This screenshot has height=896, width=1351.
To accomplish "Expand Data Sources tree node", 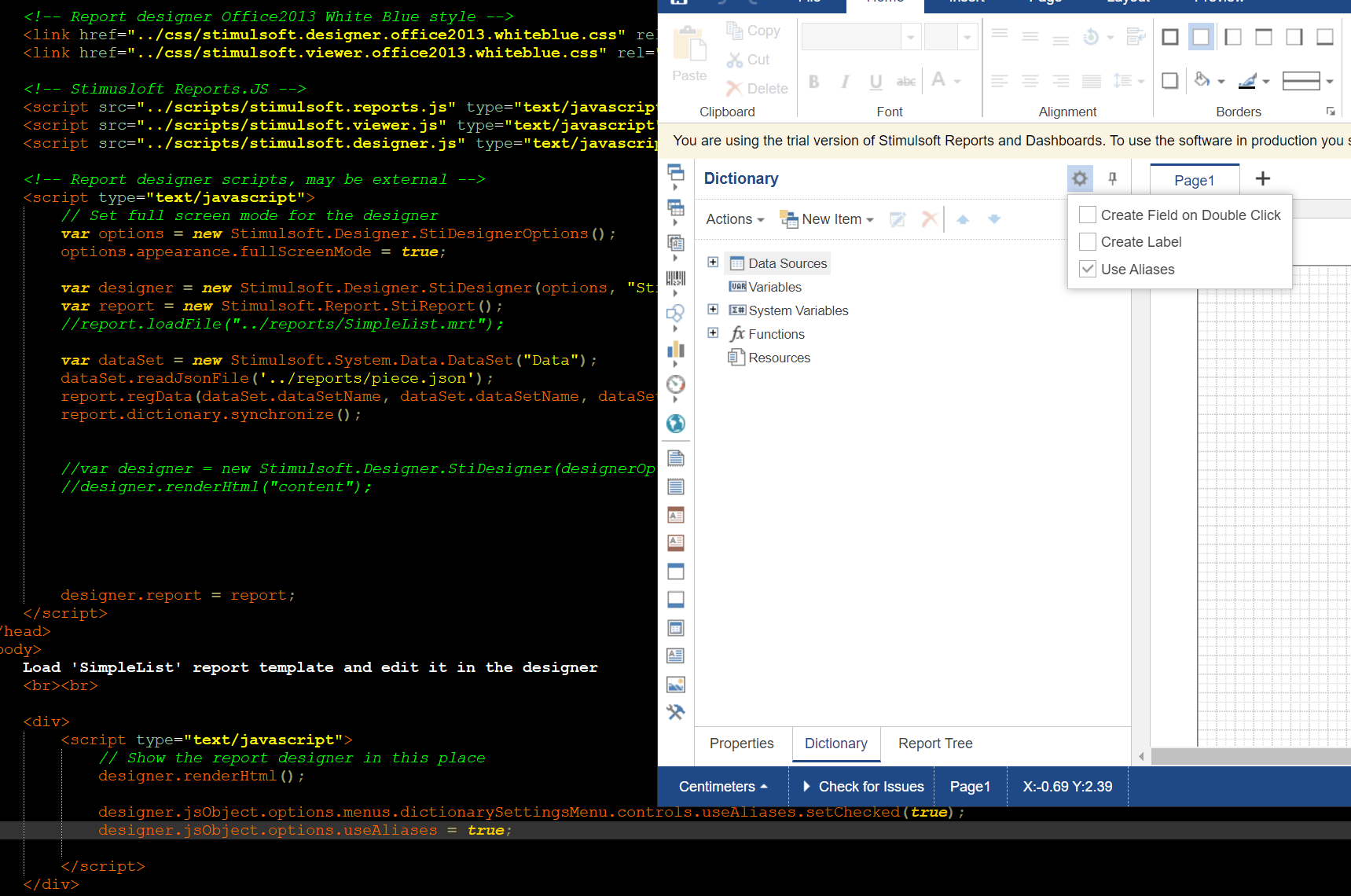I will [x=713, y=263].
